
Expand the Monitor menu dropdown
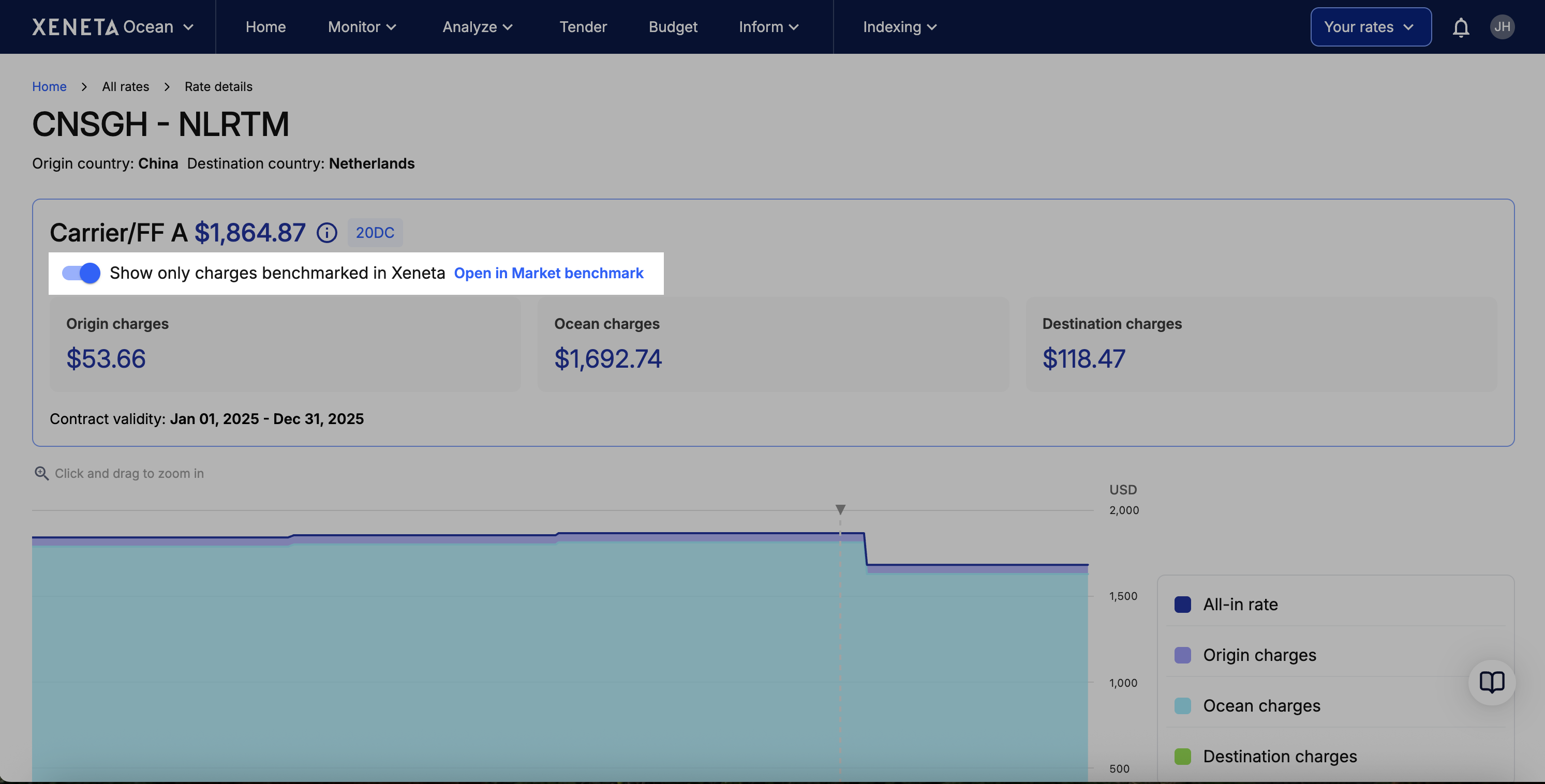pos(362,27)
